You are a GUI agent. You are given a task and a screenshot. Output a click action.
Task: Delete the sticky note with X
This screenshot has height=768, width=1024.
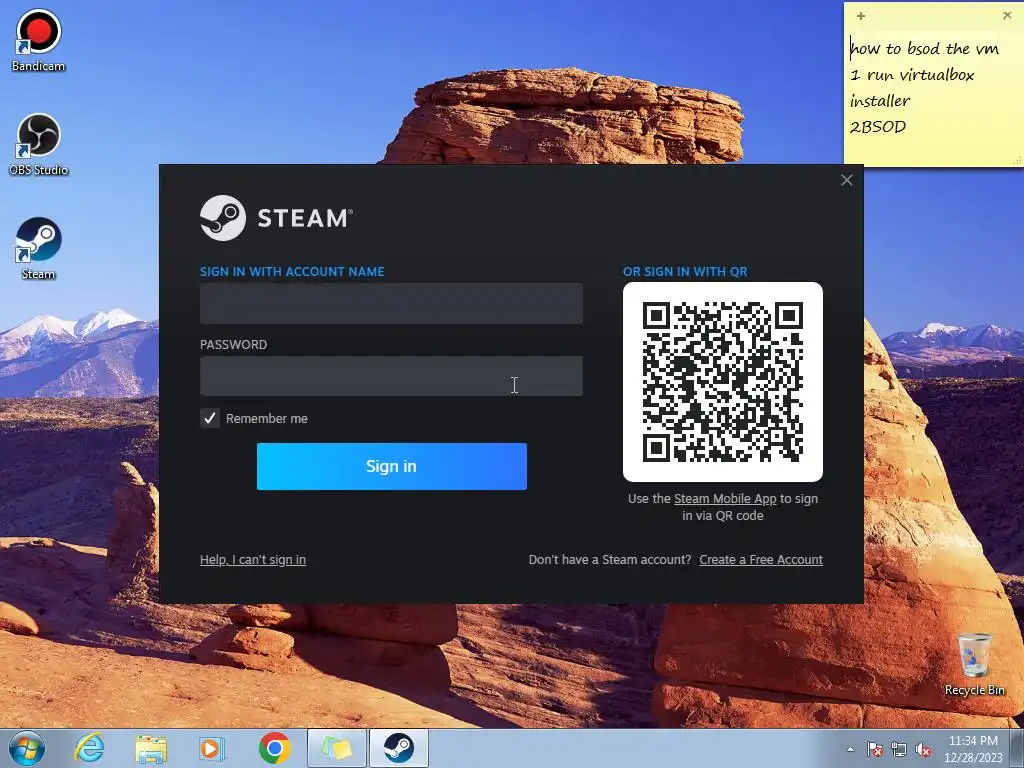[1007, 16]
